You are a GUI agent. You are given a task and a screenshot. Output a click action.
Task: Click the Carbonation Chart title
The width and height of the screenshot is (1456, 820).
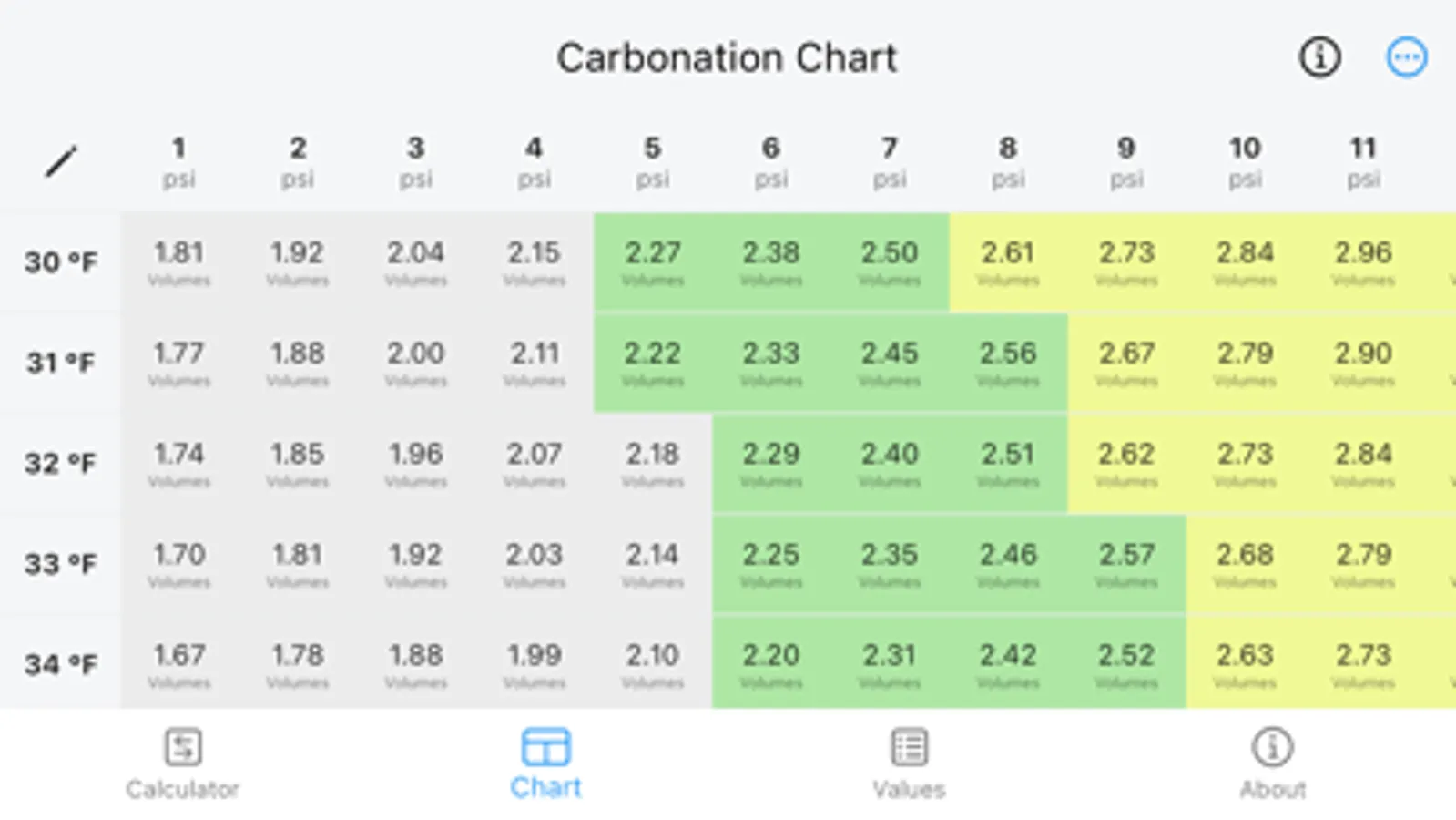pos(727,58)
